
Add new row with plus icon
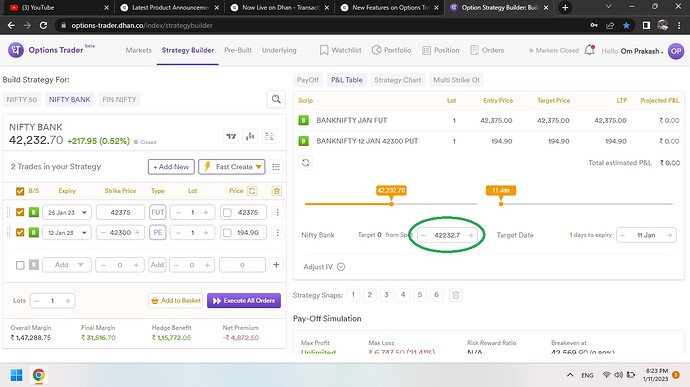(276, 265)
